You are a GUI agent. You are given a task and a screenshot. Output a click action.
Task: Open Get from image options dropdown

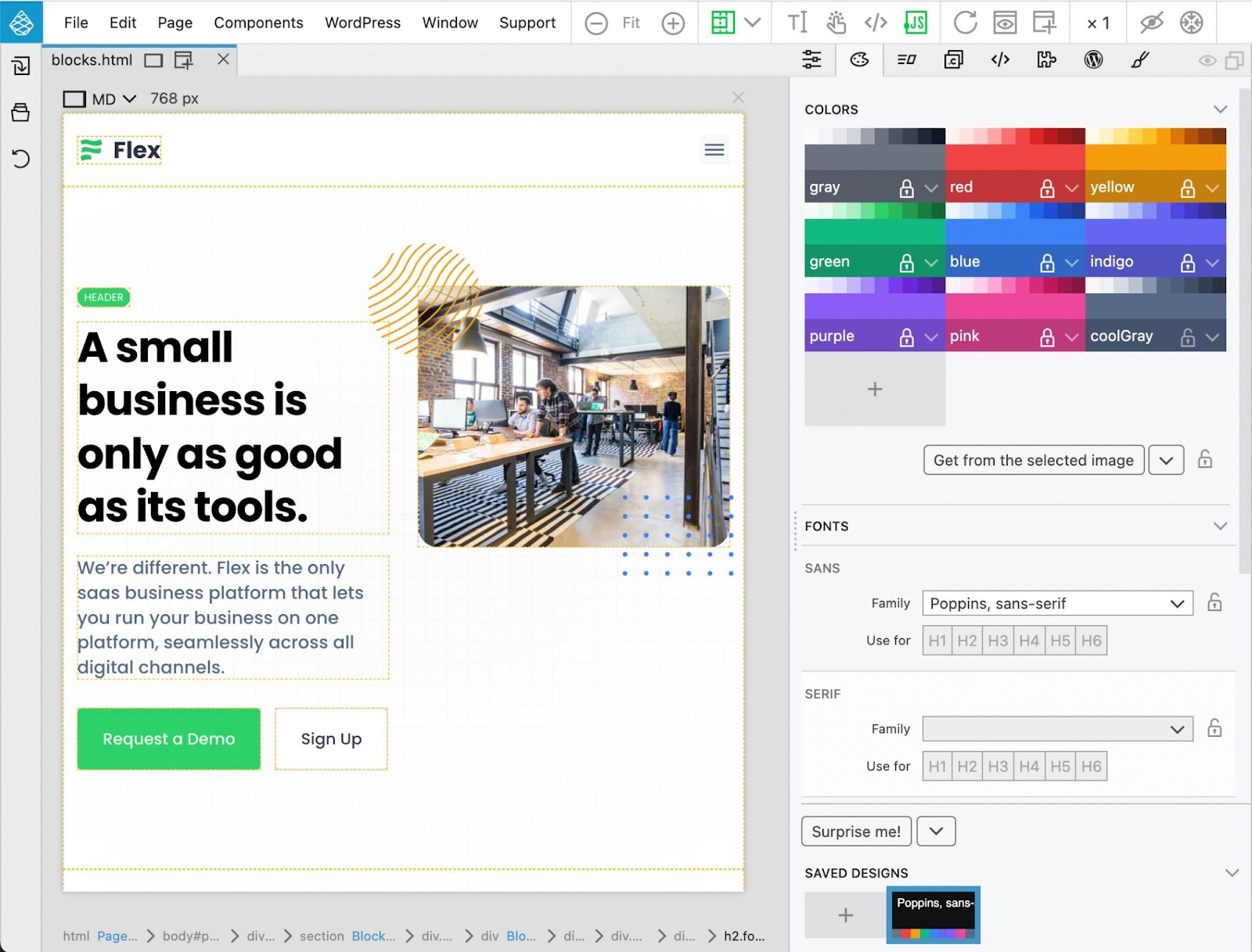point(1166,460)
